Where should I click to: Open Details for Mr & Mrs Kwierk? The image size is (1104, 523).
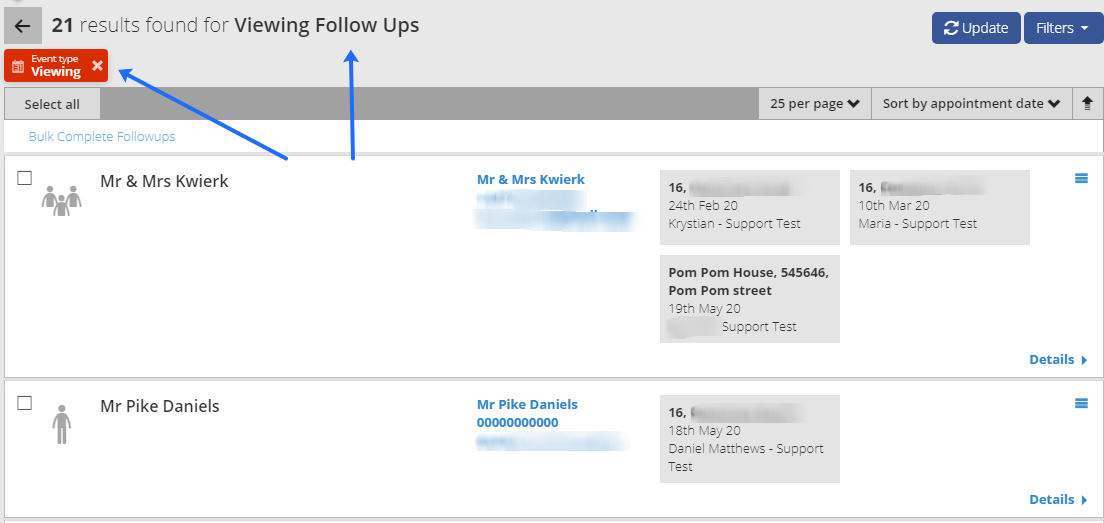point(1058,360)
